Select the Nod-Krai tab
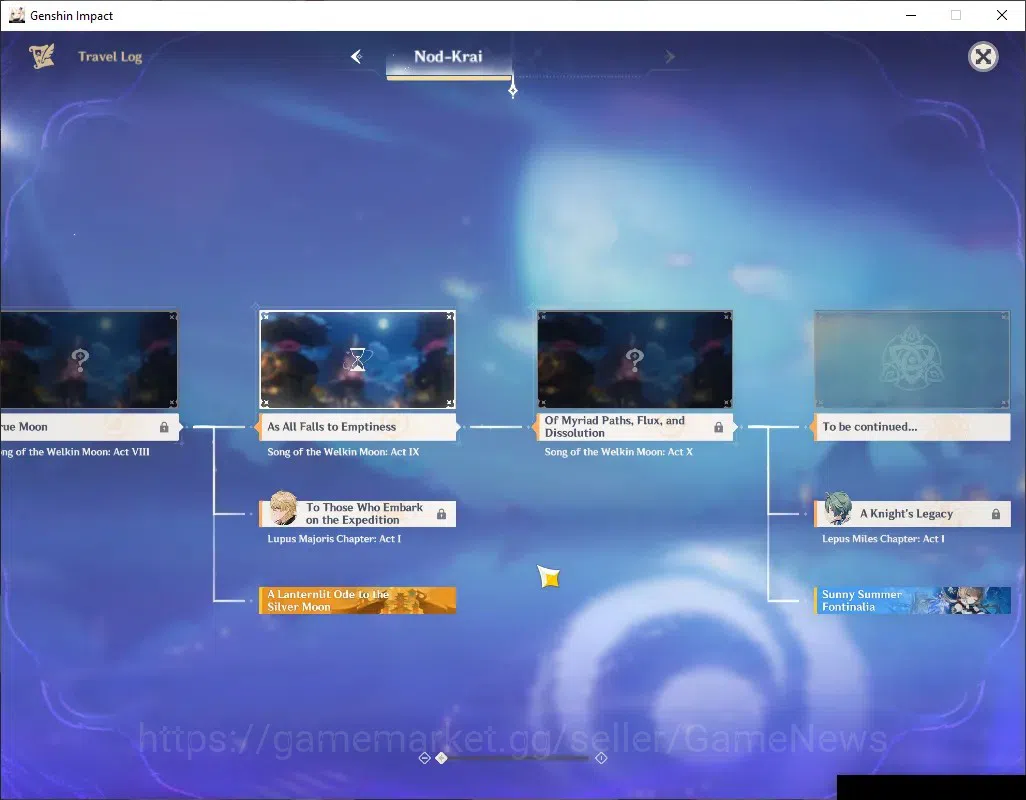This screenshot has width=1026, height=800. click(x=448, y=57)
